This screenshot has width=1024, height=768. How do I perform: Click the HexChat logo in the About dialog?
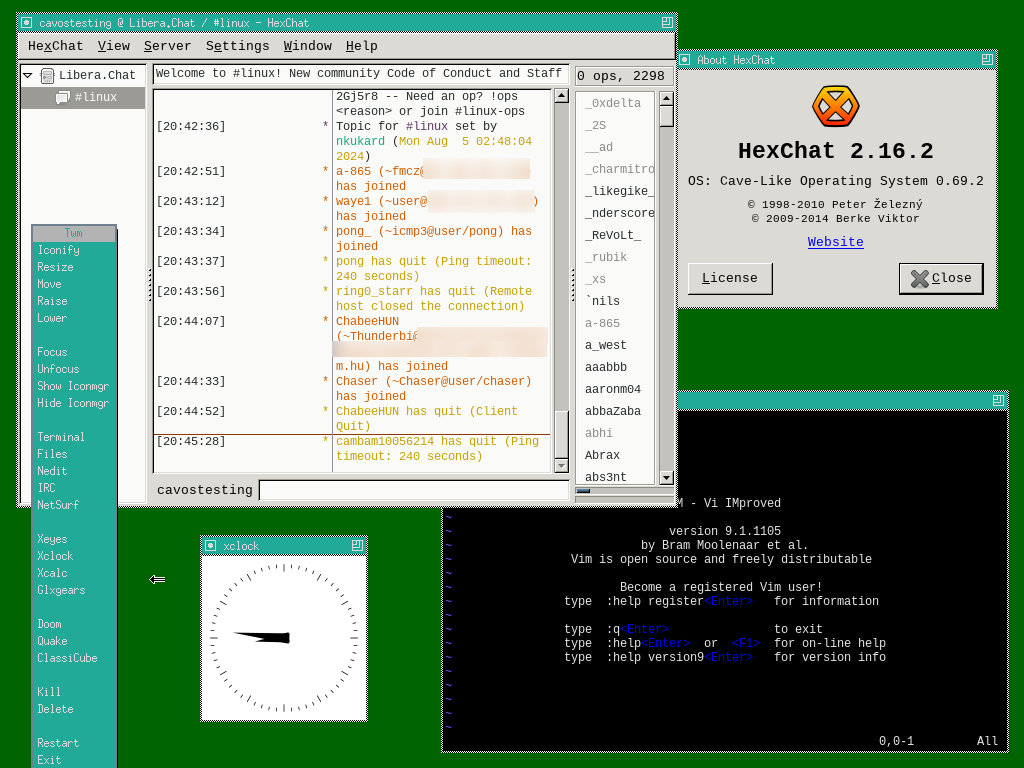pos(836,105)
